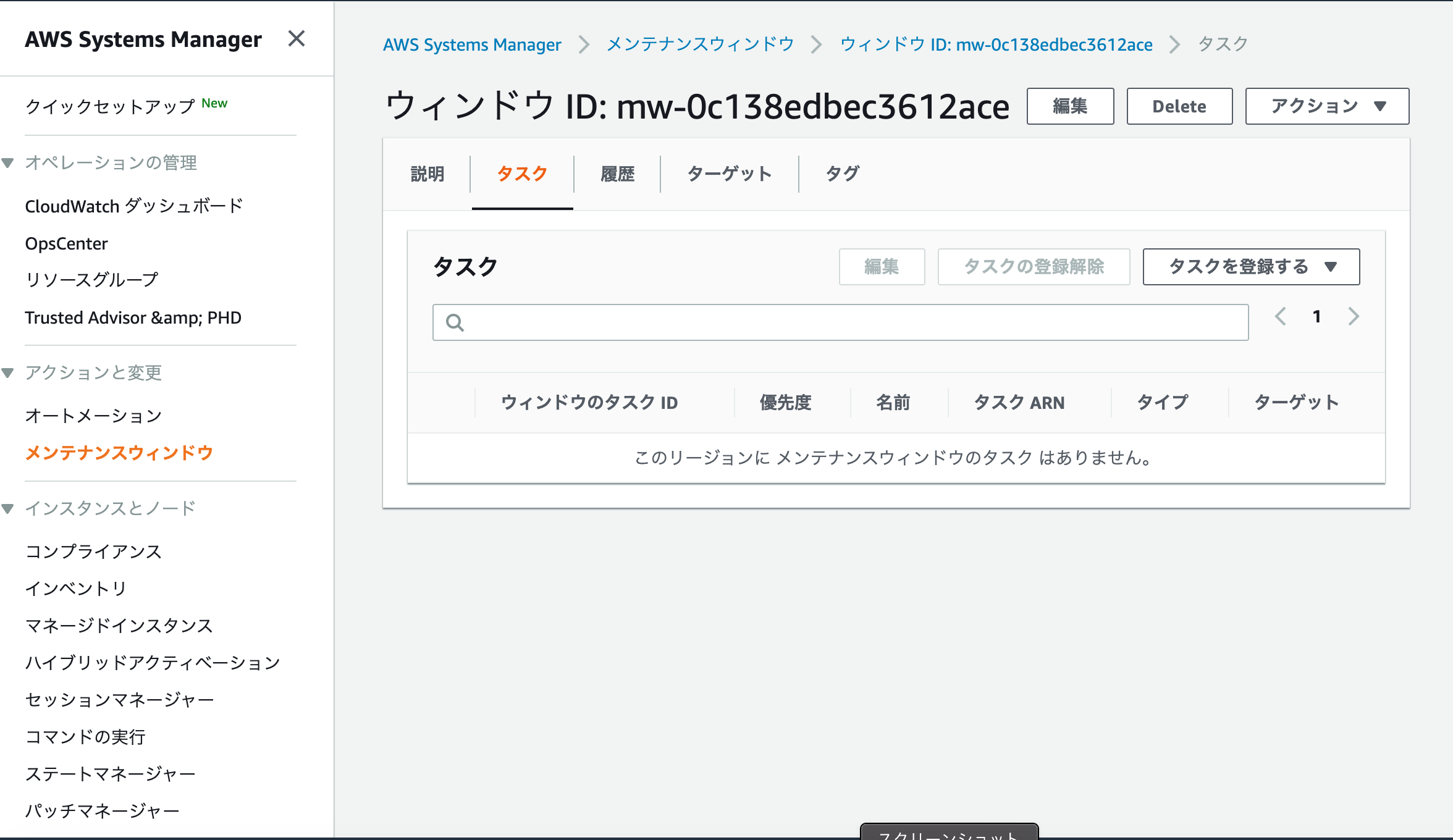Click ウィンドウ ID: mw-0c138edbec3612ace breadcrumb
The image size is (1453, 840).
coord(996,44)
